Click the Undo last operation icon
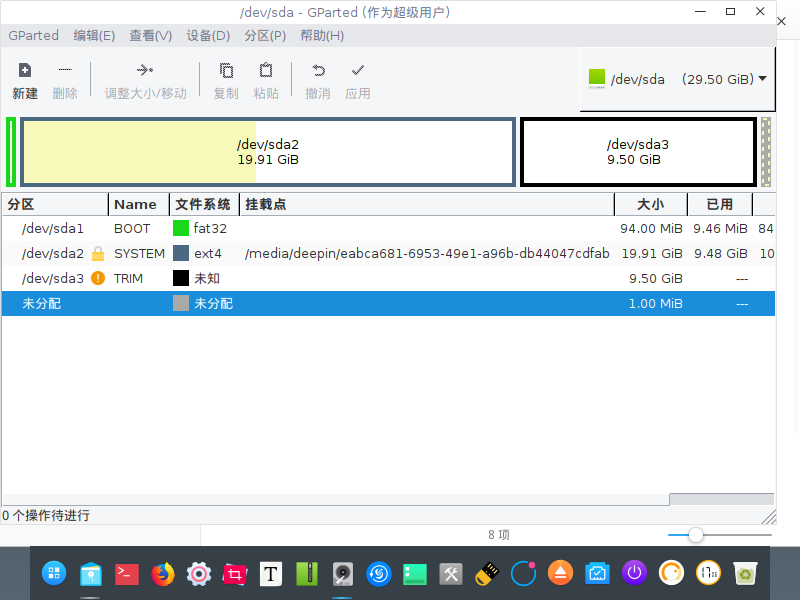This screenshot has height=600, width=800. 318,70
